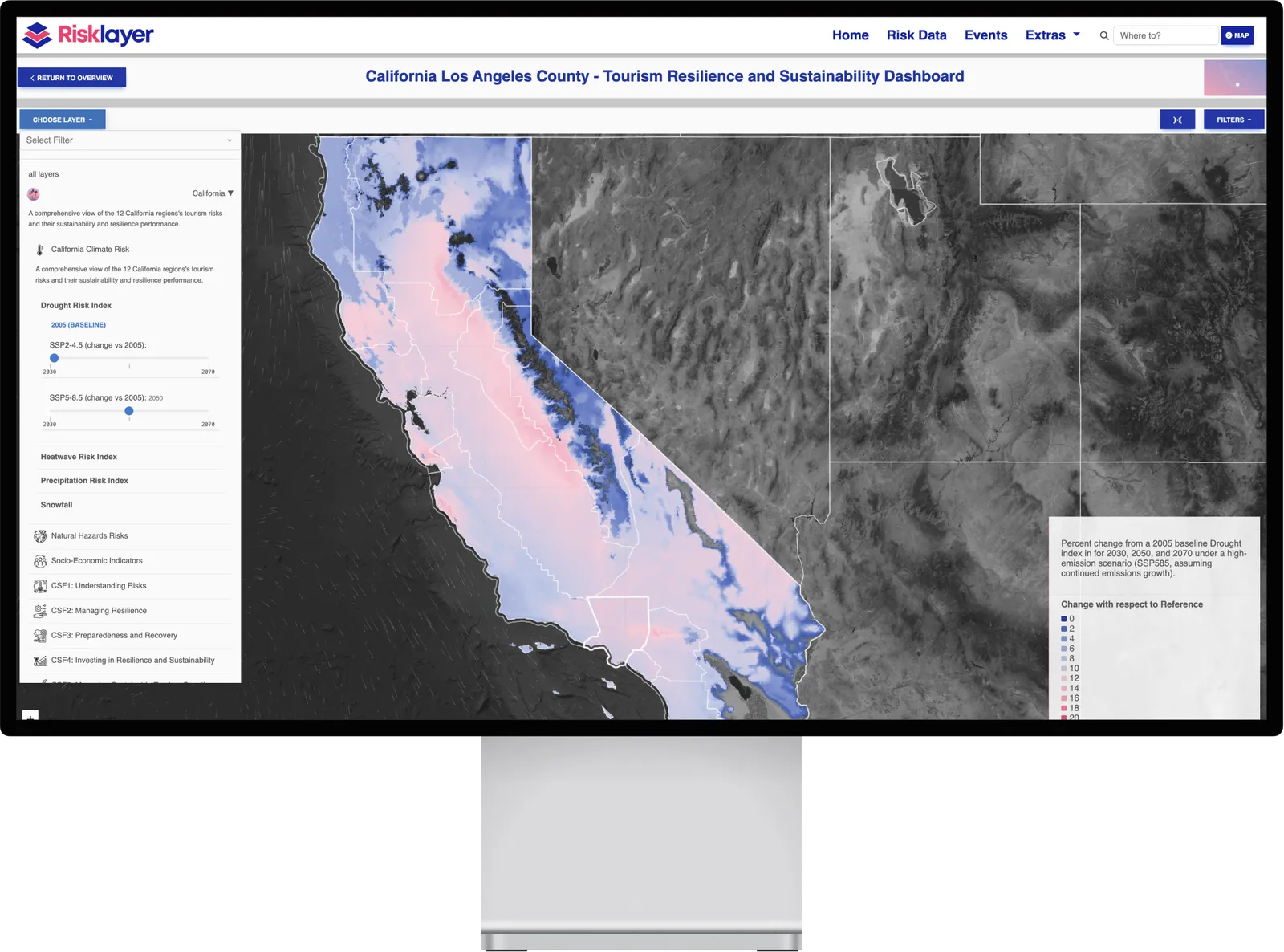1284x952 pixels.
Task: Select the 2005 (Baseline) link
Action: [79, 325]
